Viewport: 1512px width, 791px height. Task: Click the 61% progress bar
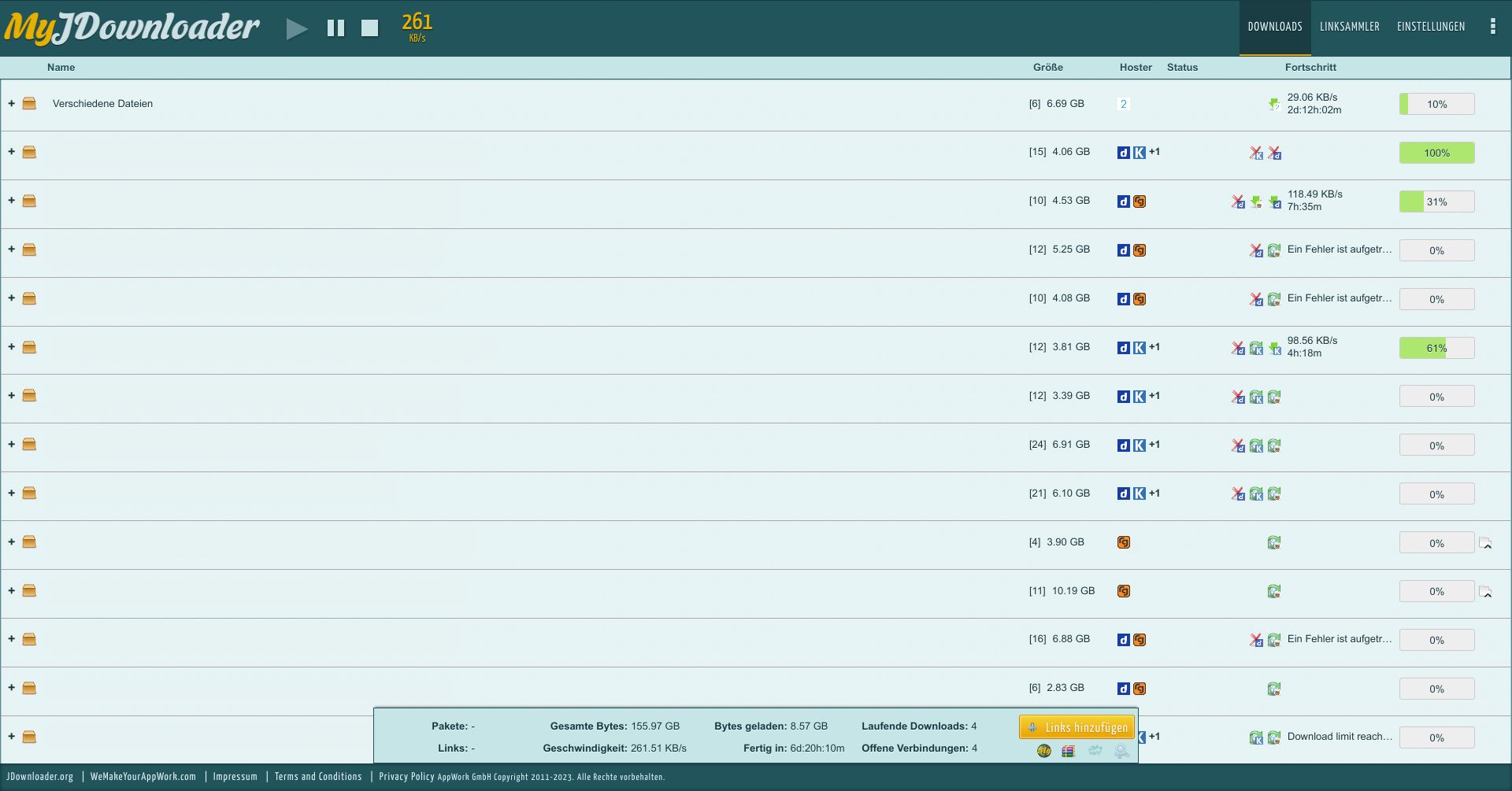pos(1436,348)
